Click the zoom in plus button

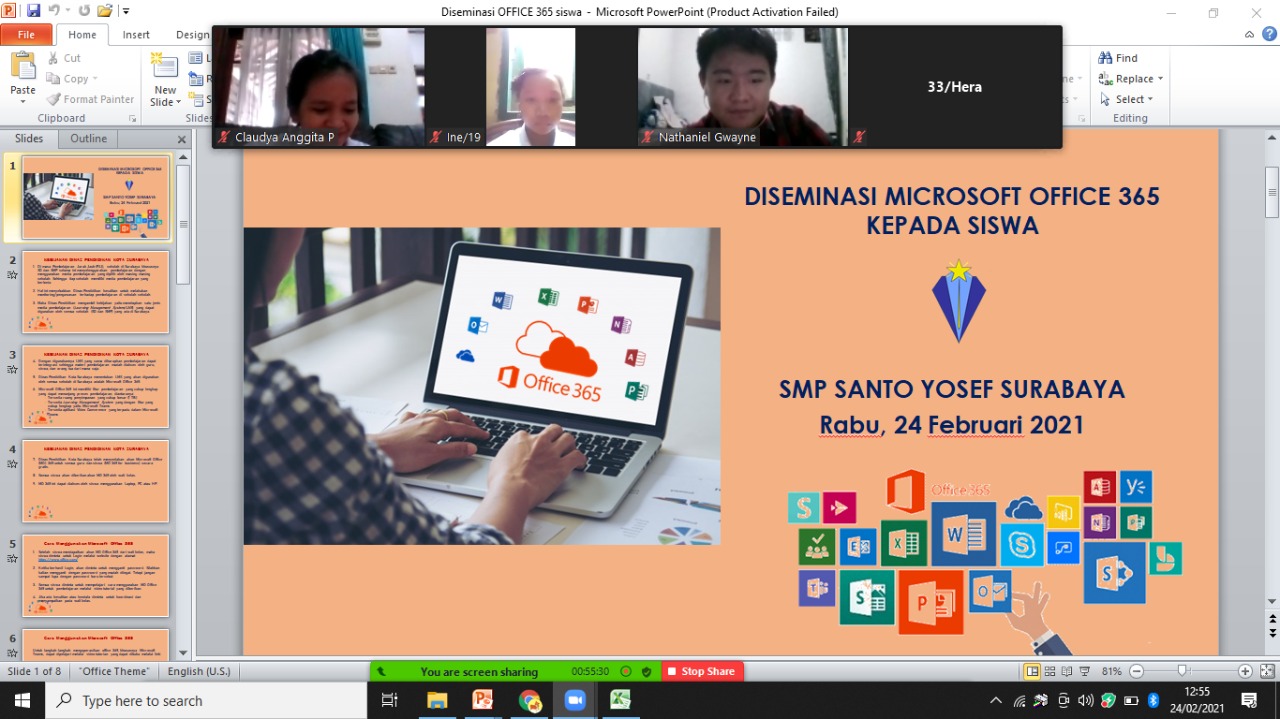(x=1245, y=671)
